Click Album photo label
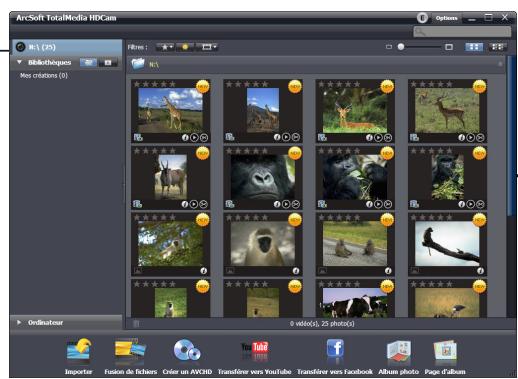The height and width of the screenshot is (379, 518). coord(398,371)
